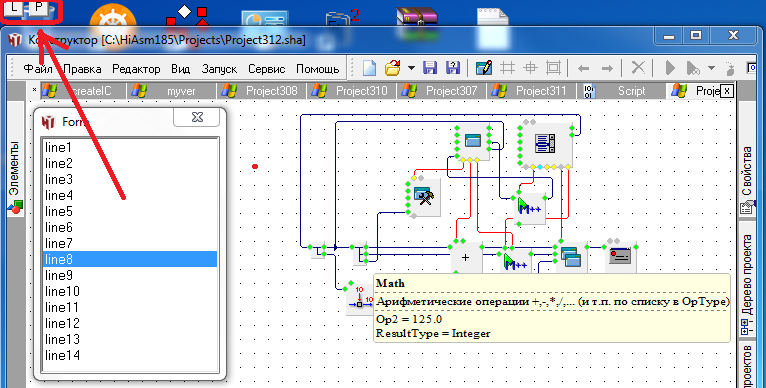The image size is (766, 388).
Task: Switch to the myver tab
Action: (171, 91)
